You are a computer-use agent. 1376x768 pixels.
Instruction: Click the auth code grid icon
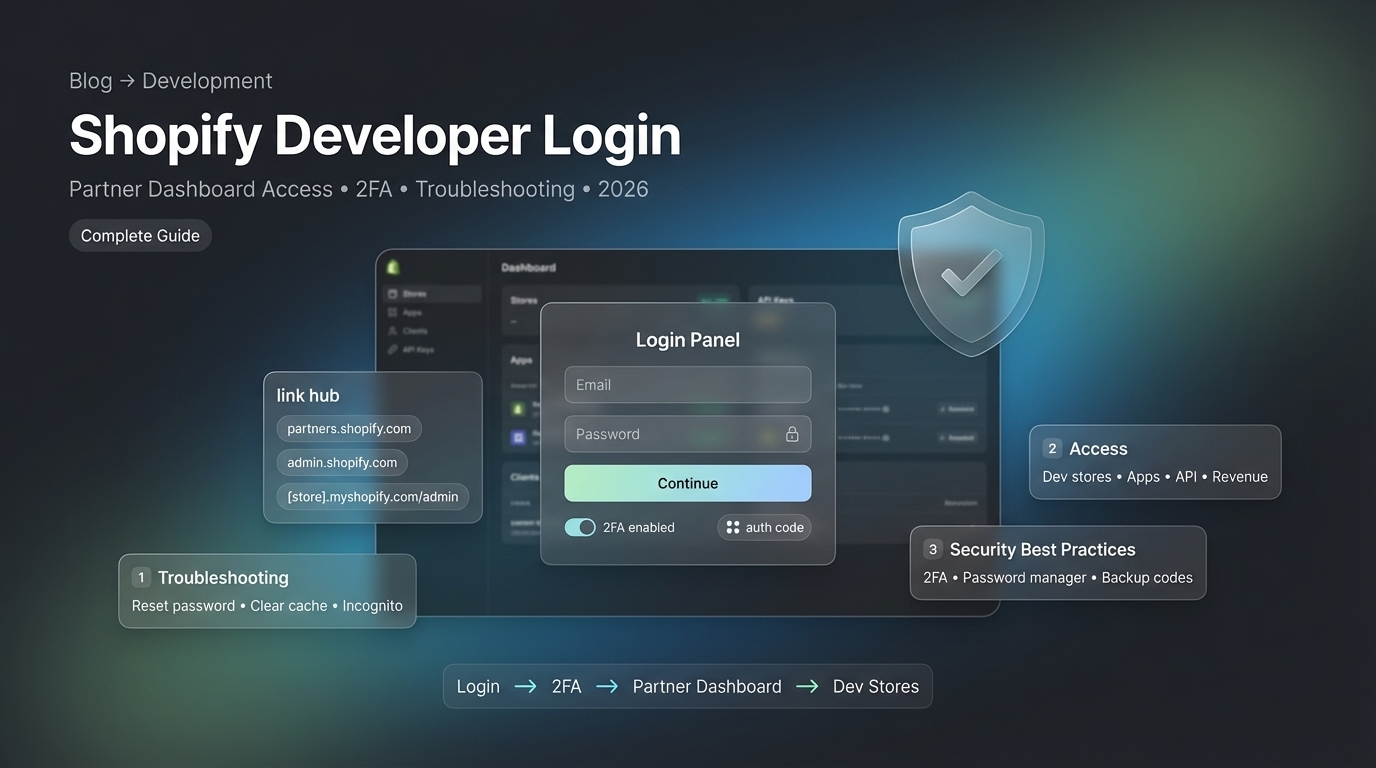point(734,527)
